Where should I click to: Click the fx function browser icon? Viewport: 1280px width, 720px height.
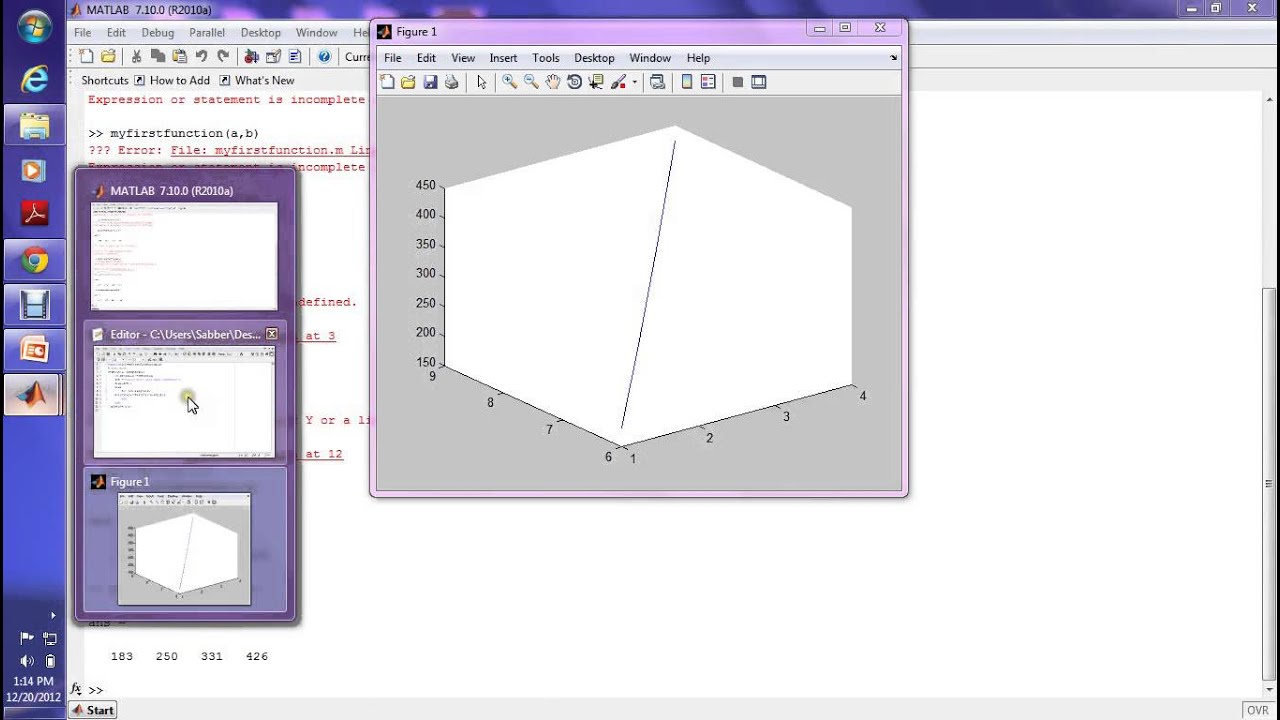(76, 689)
